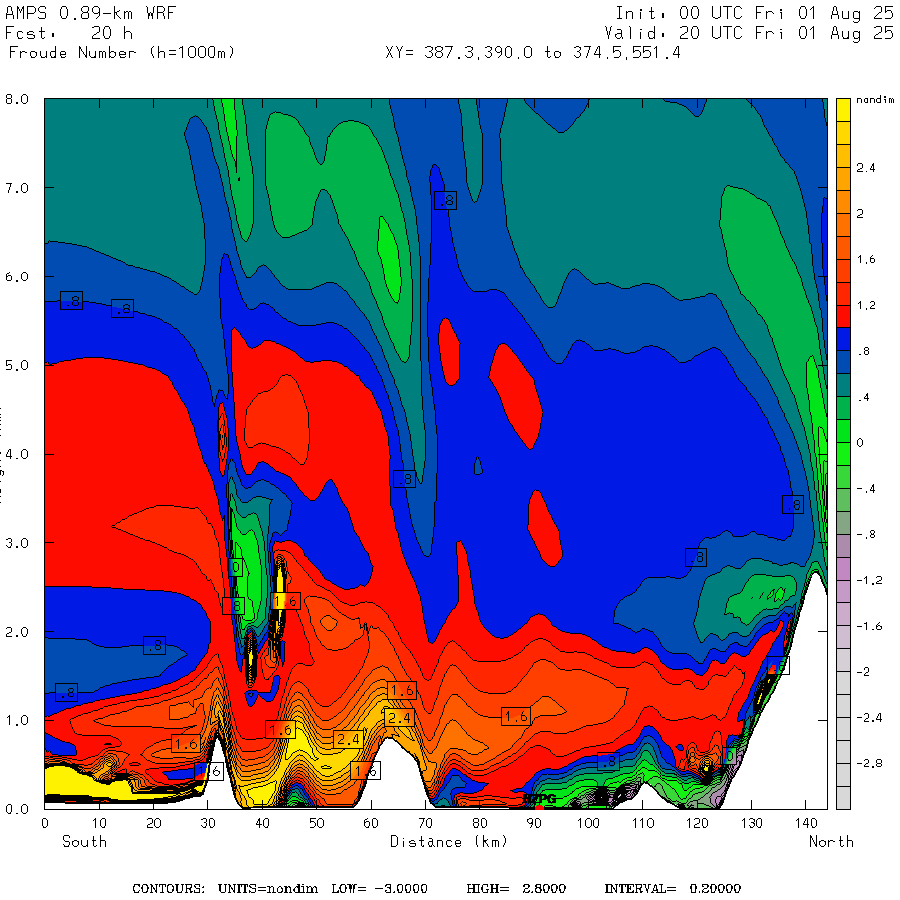Click the '-2.4' color bar scale label

pos(869,717)
